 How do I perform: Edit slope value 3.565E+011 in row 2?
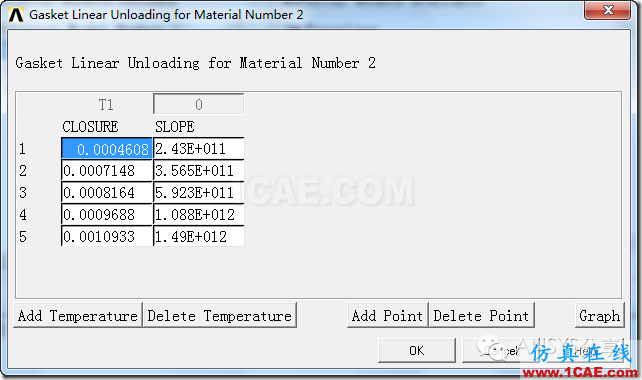click(x=199, y=170)
